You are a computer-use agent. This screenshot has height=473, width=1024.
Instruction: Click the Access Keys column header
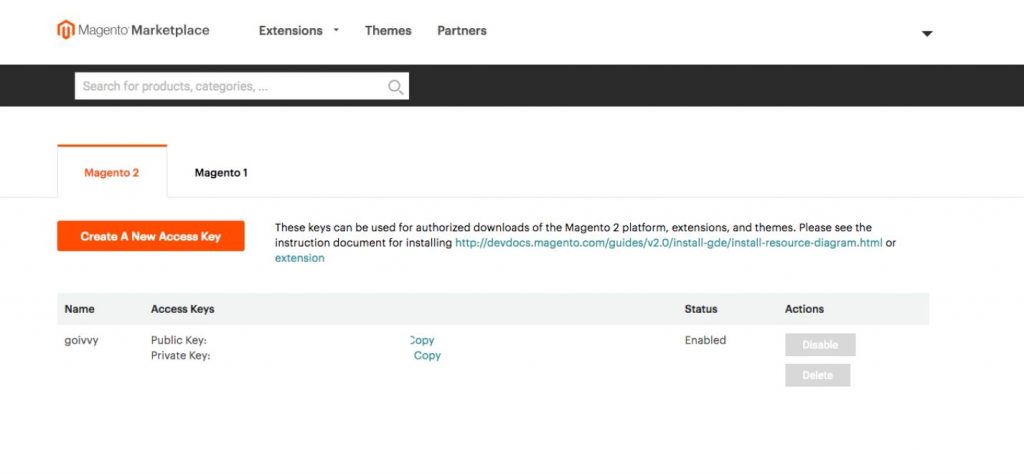(182, 309)
